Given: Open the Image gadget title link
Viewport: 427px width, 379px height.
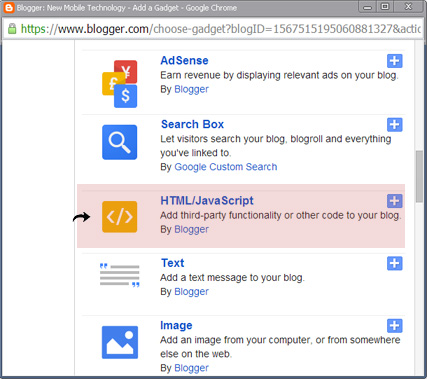Looking at the screenshot, I should [176, 325].
